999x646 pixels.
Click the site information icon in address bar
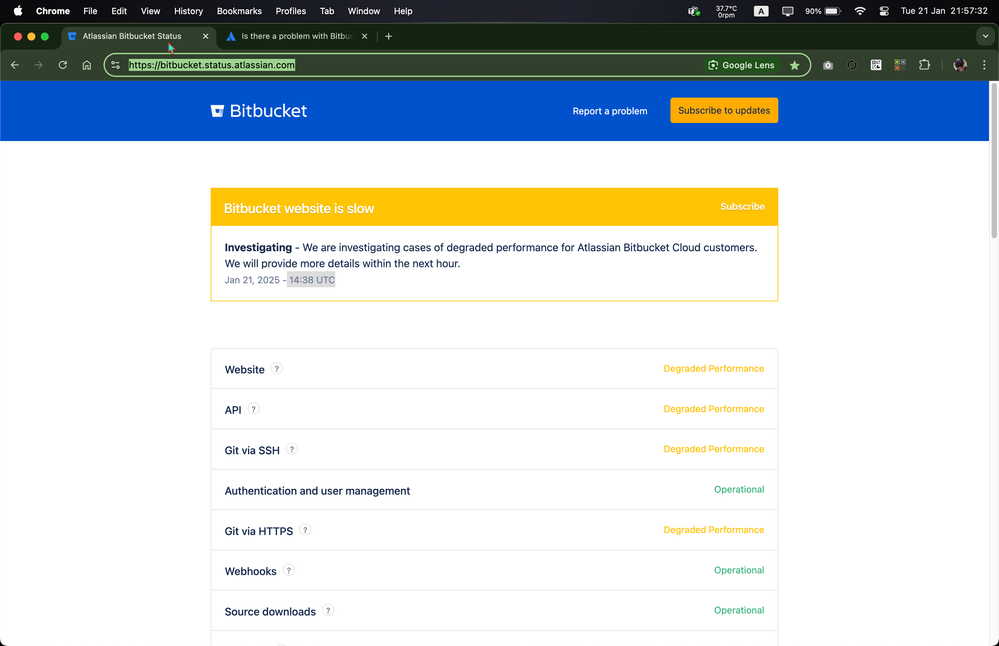click(x=115, y=65)
